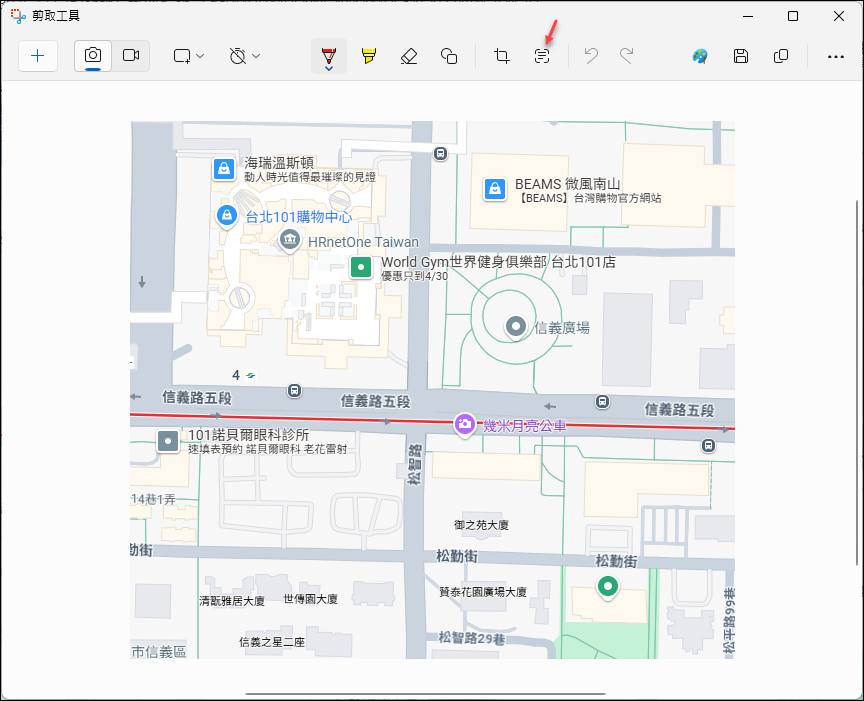Click the Snipping Tool app icon in the title bar

(18, 16)
